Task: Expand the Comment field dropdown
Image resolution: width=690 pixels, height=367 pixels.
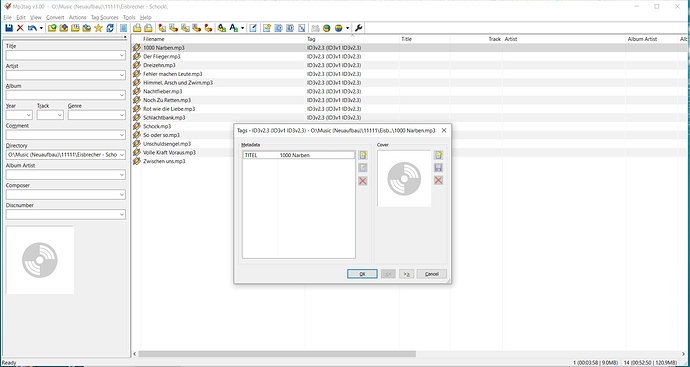Action: coord(121,135)
